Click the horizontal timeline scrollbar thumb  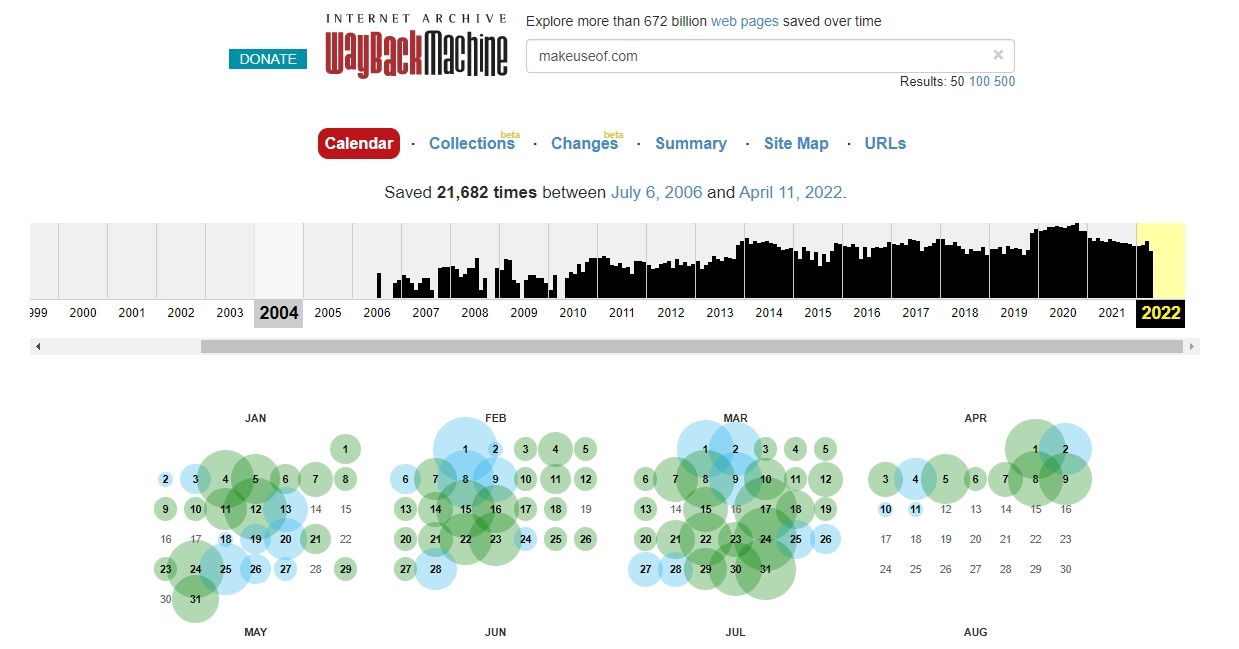(691, 347)
